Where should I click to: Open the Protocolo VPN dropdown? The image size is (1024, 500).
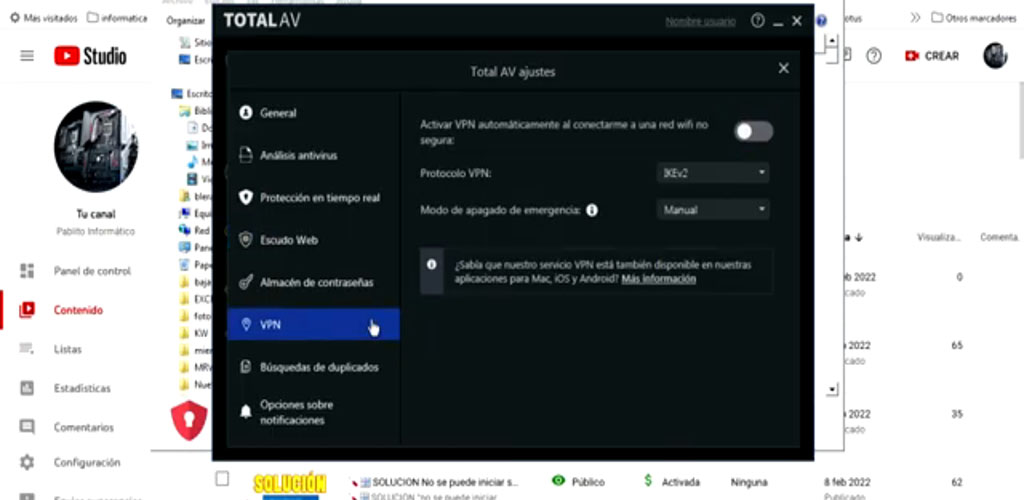[x=714, y=173]
